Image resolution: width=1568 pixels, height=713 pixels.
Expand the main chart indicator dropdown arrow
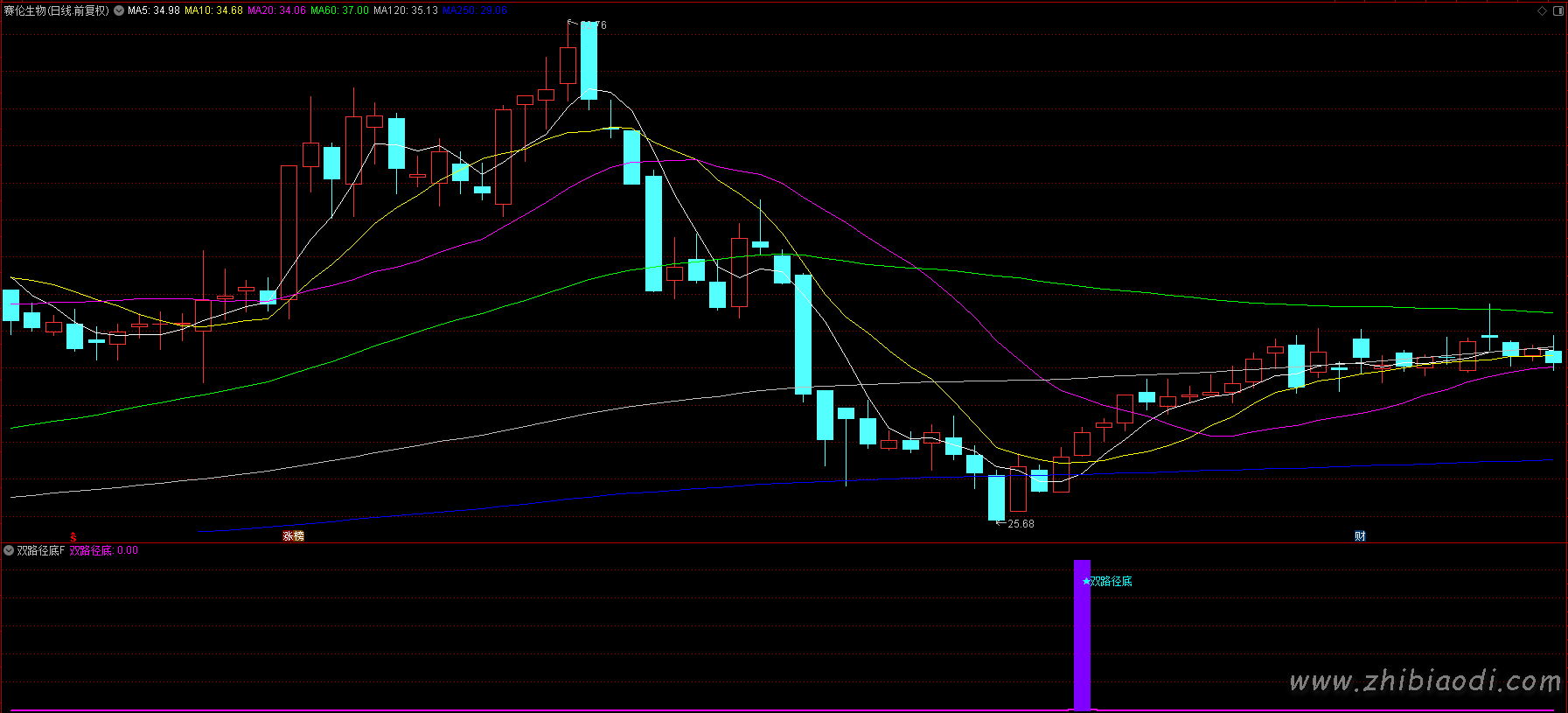119,10
